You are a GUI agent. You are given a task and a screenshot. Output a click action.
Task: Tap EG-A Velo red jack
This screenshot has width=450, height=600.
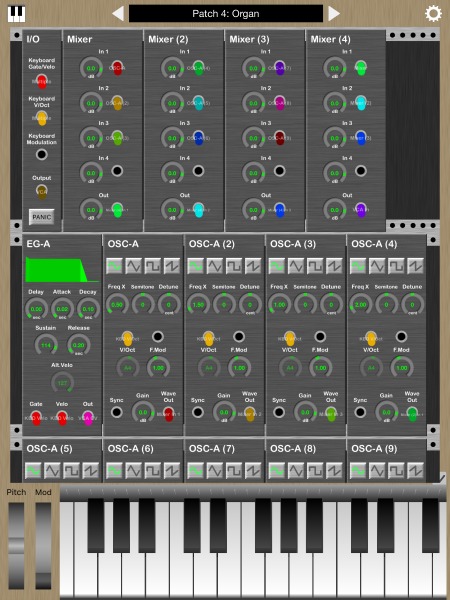tap(62, 418)
